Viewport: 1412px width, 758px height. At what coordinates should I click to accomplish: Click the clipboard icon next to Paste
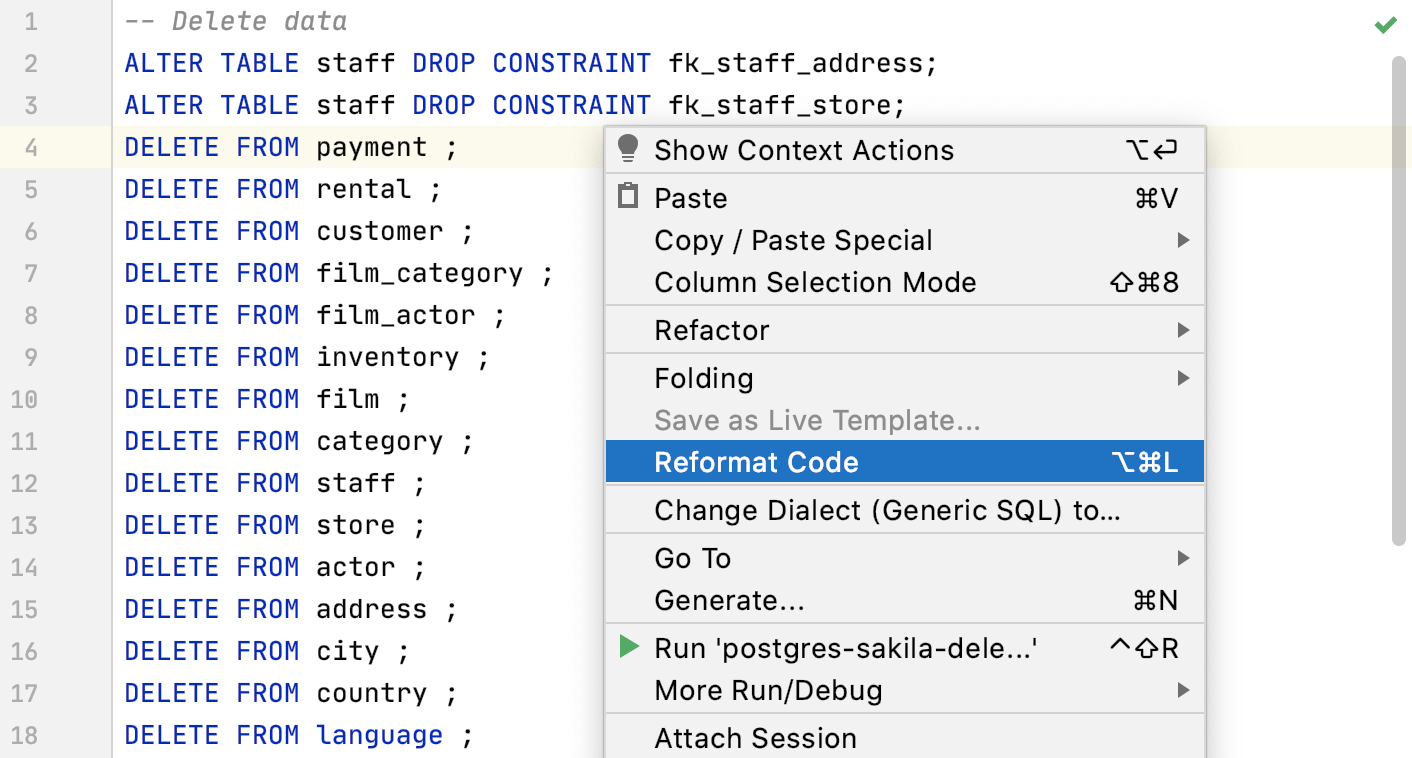click(x=628, y=197)
